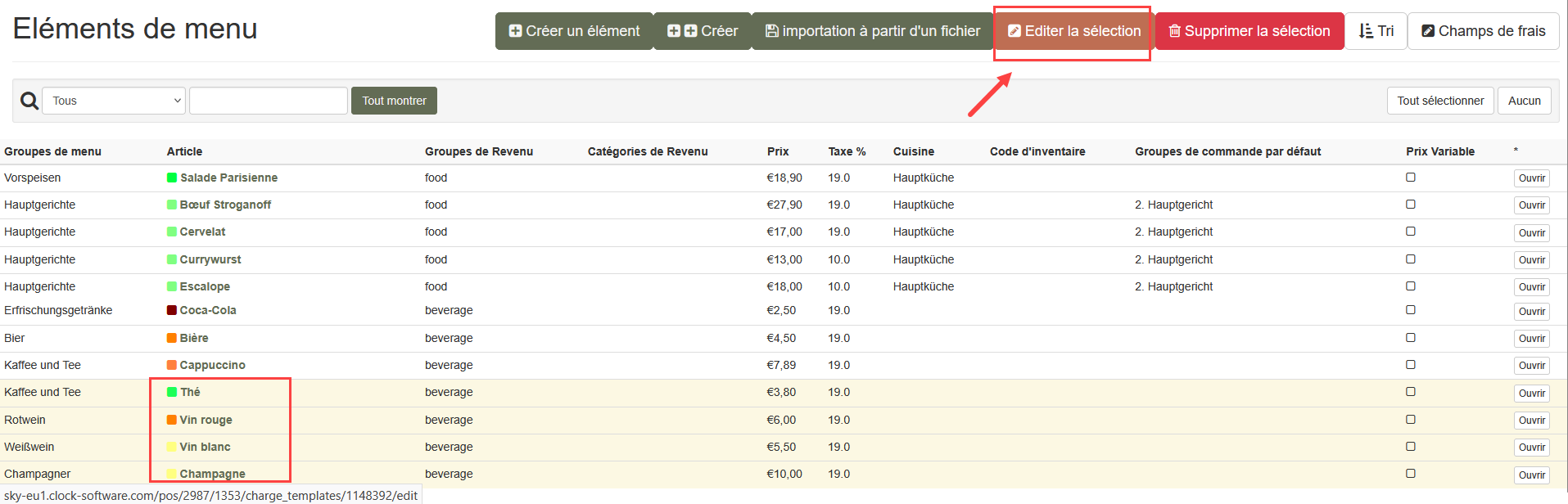Open the Champagne row via Ouvrir
Viewport: 1568px width, 504px height.
click(1531, 475)
